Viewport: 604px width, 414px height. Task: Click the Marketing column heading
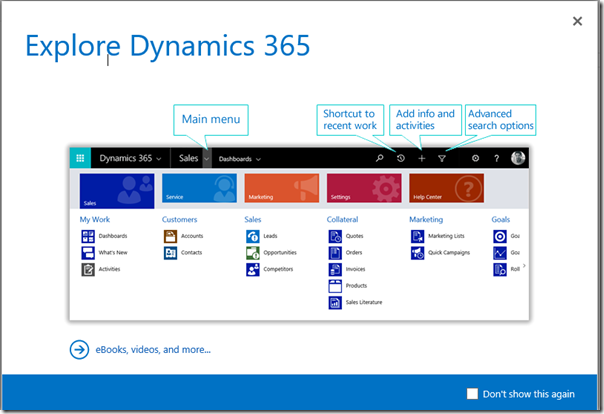(x=426, y=220)
